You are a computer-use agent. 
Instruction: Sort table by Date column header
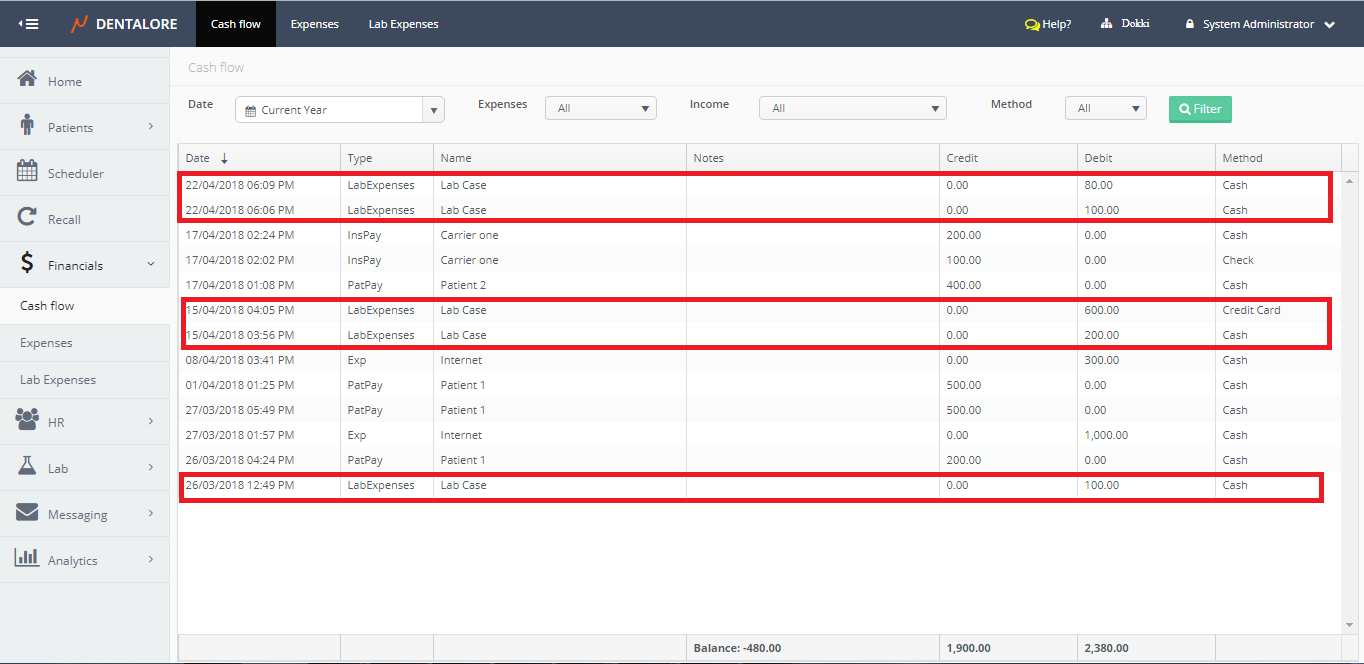click(x=206, y=158)
